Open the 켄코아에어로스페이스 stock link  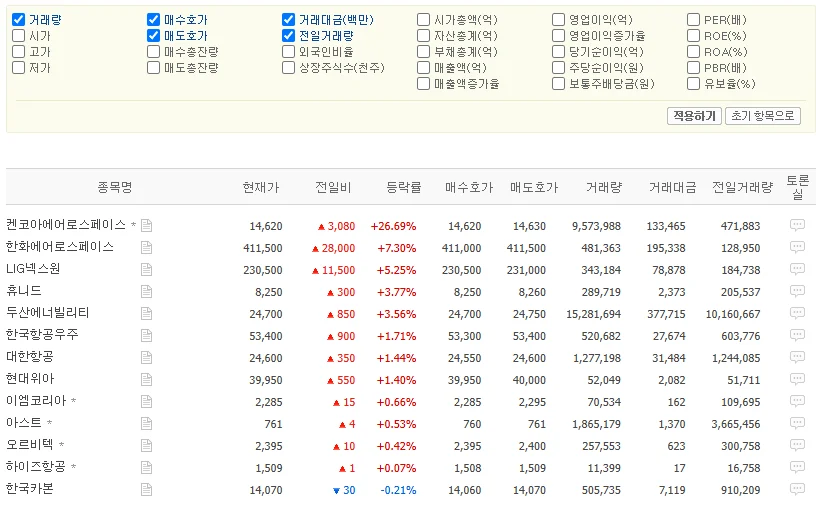click(x=66, y=224)
